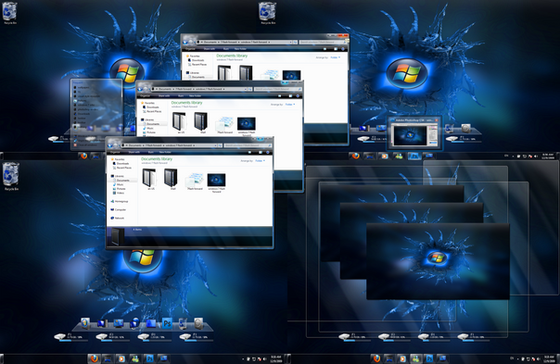Select Homegroup in front Explorer sidebar
The width and height of the screenshot is (560, 364).
120,201
